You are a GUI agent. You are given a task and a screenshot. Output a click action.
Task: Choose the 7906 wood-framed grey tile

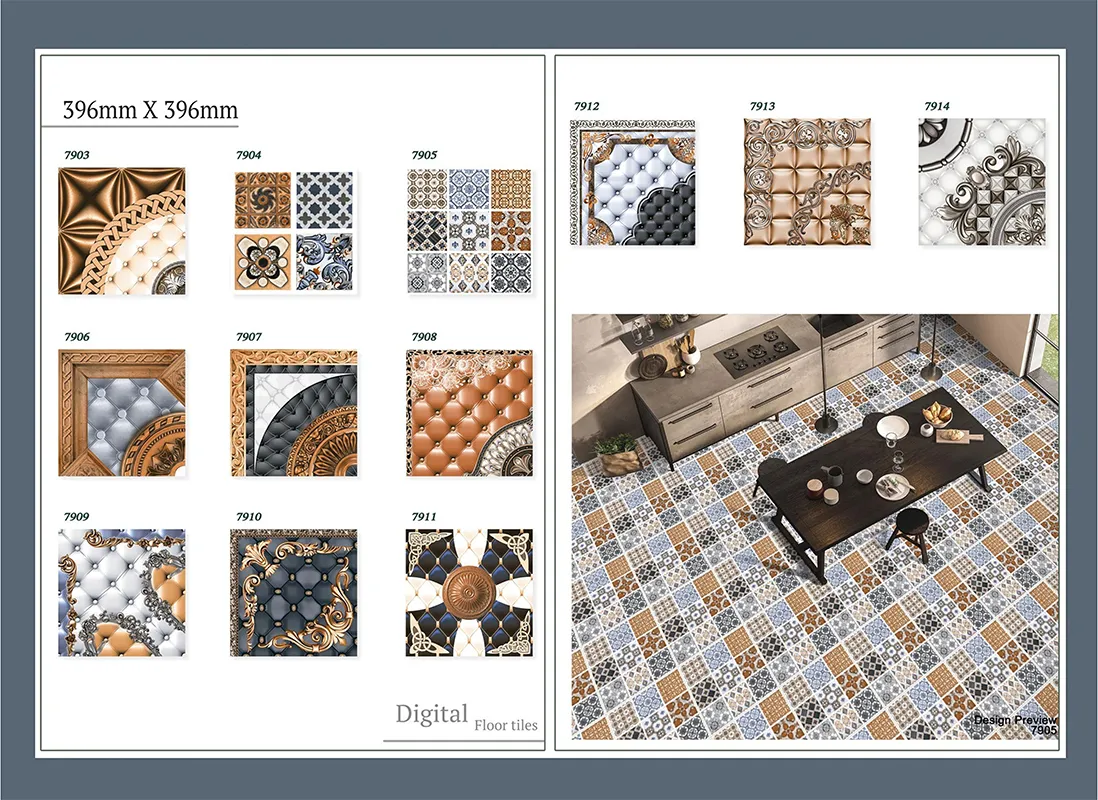tap(121, 412)
